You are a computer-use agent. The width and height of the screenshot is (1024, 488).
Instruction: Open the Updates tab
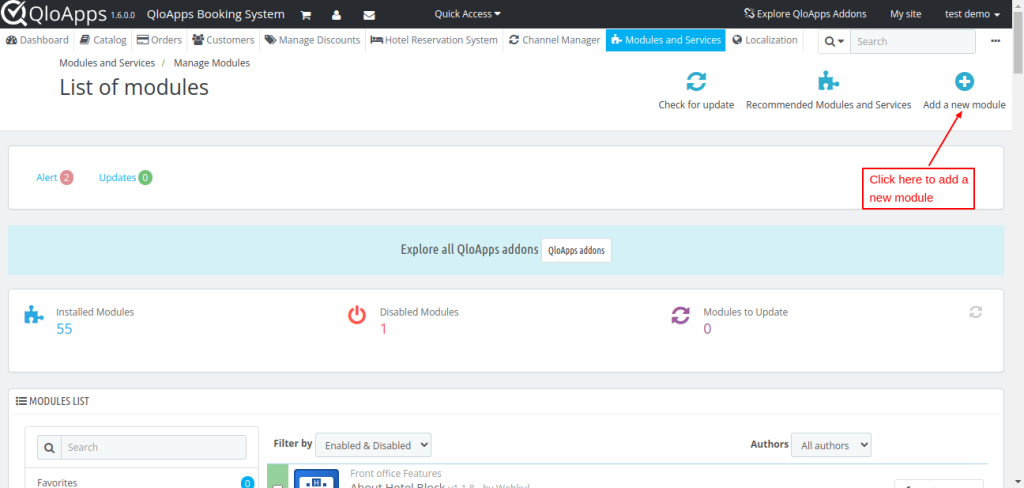click(125, 178)
